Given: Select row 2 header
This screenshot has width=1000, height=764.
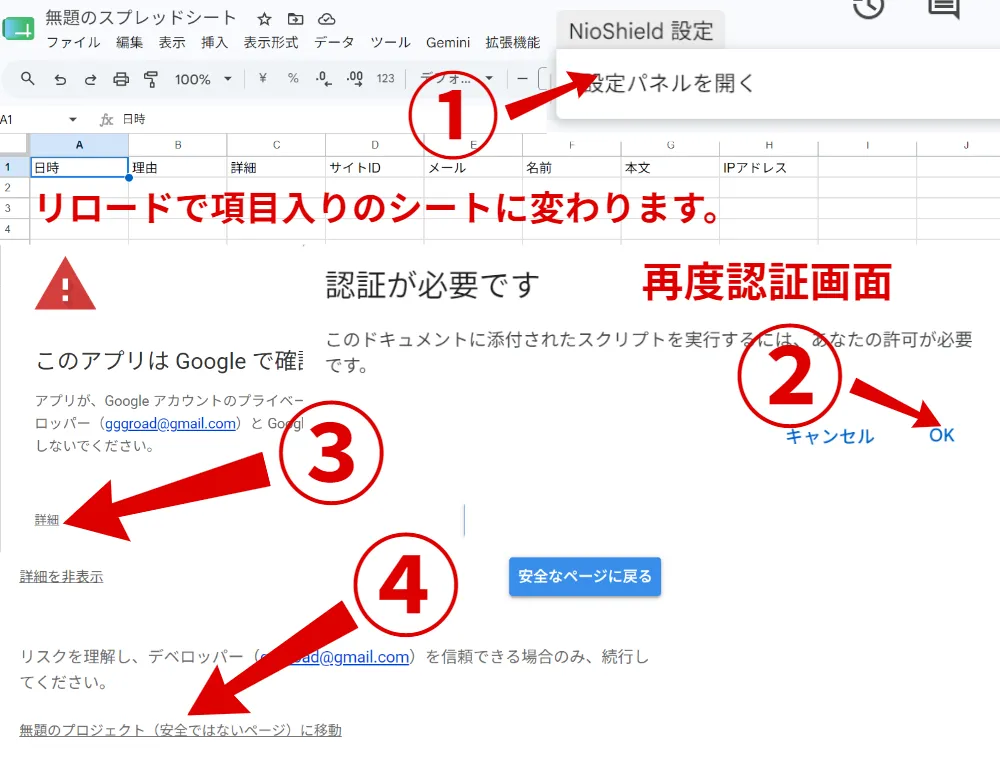Looking at the screenshot, I should (x=15, y=187).
